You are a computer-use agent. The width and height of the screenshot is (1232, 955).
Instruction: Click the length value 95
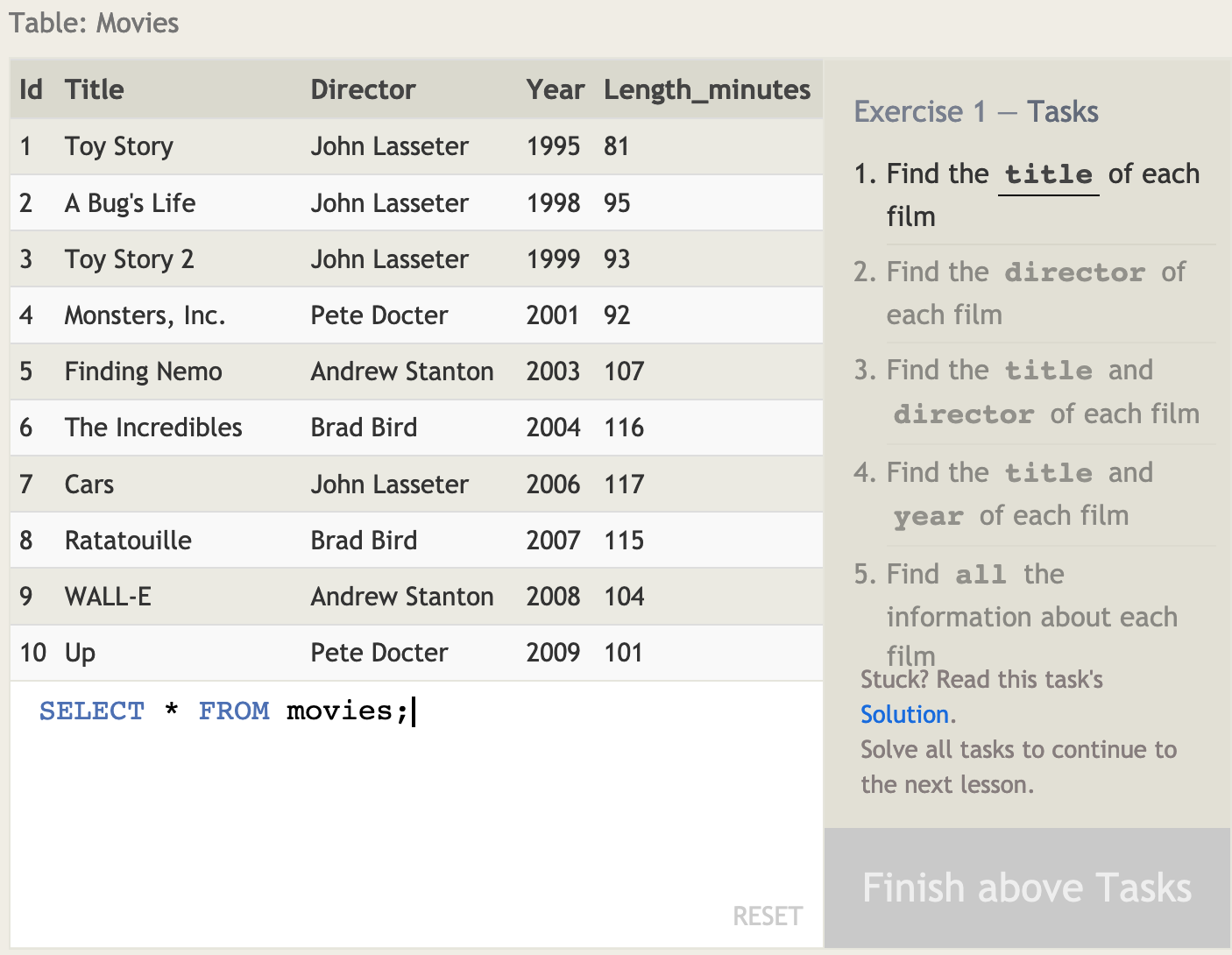point(617,203)
